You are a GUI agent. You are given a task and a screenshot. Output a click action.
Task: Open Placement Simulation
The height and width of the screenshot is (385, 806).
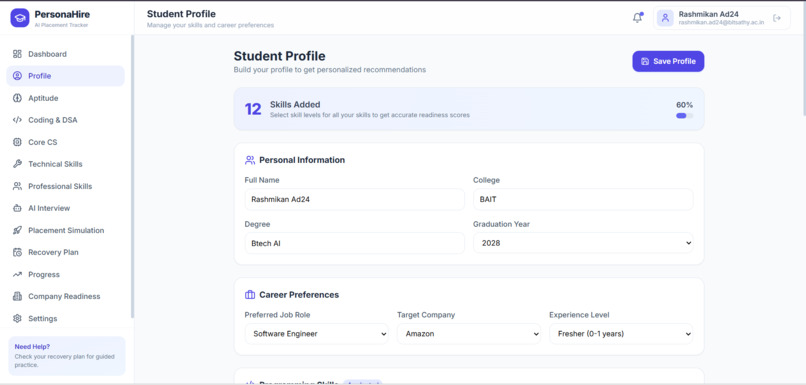tap(65, 230)
